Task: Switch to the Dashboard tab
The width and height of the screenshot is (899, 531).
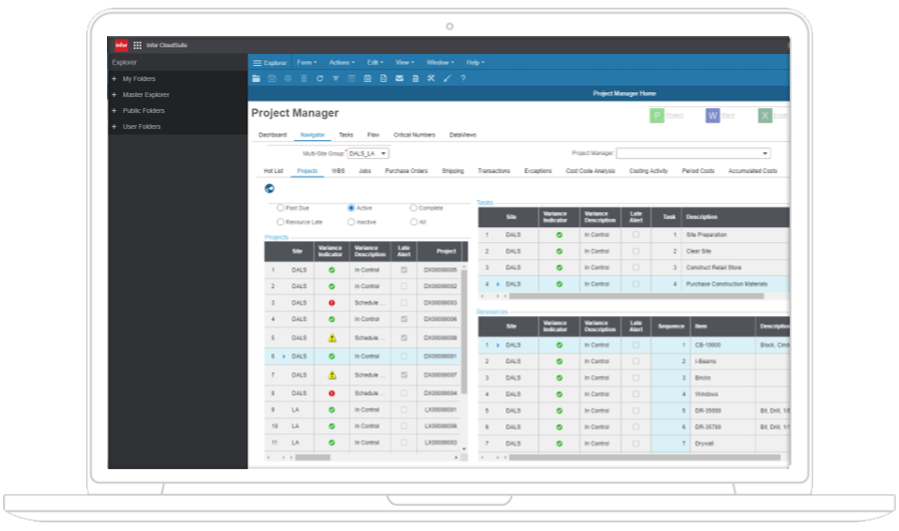Action: pos(272,135)
